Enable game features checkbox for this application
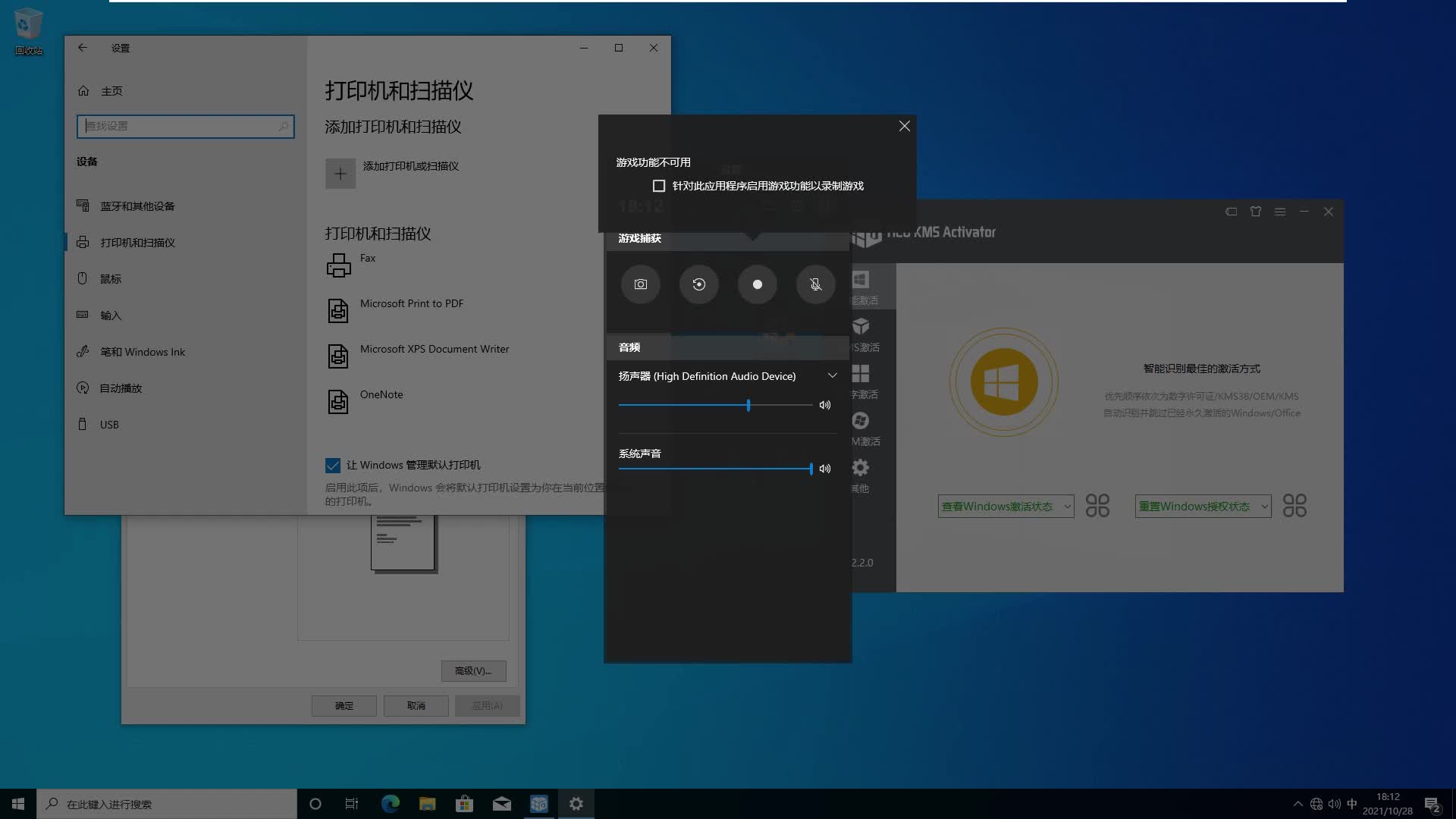The image size is (1456, 819). coord(659,185)
